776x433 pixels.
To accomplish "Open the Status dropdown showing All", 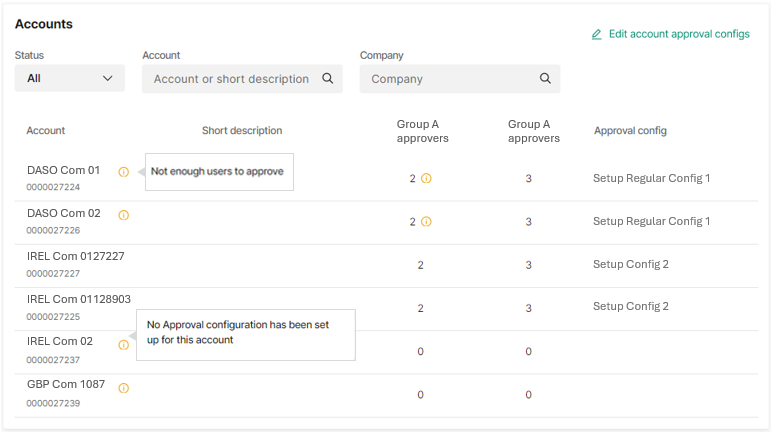I will (x=70, y=79).
